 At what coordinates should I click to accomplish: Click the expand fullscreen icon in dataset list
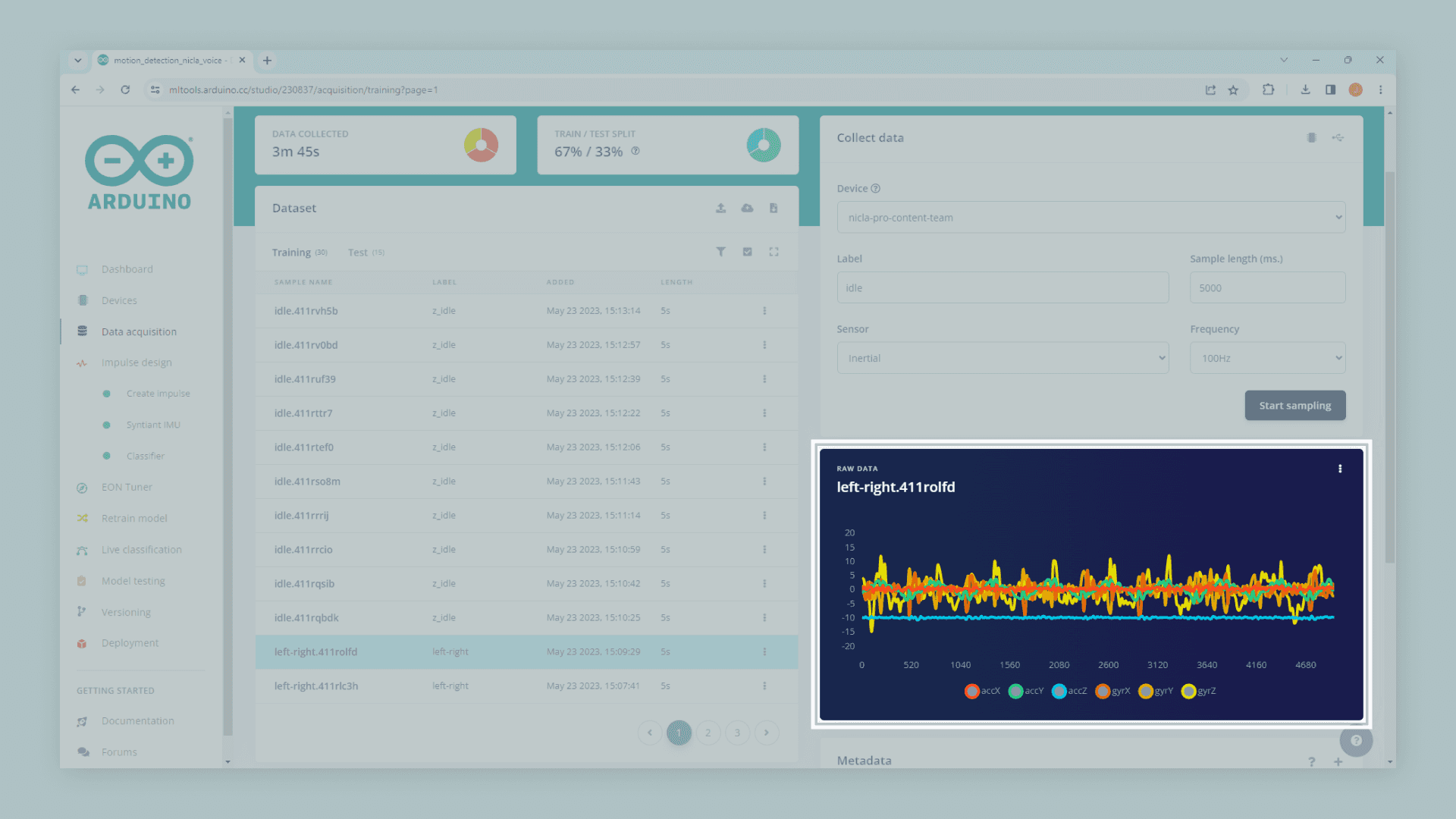(773, 252)
